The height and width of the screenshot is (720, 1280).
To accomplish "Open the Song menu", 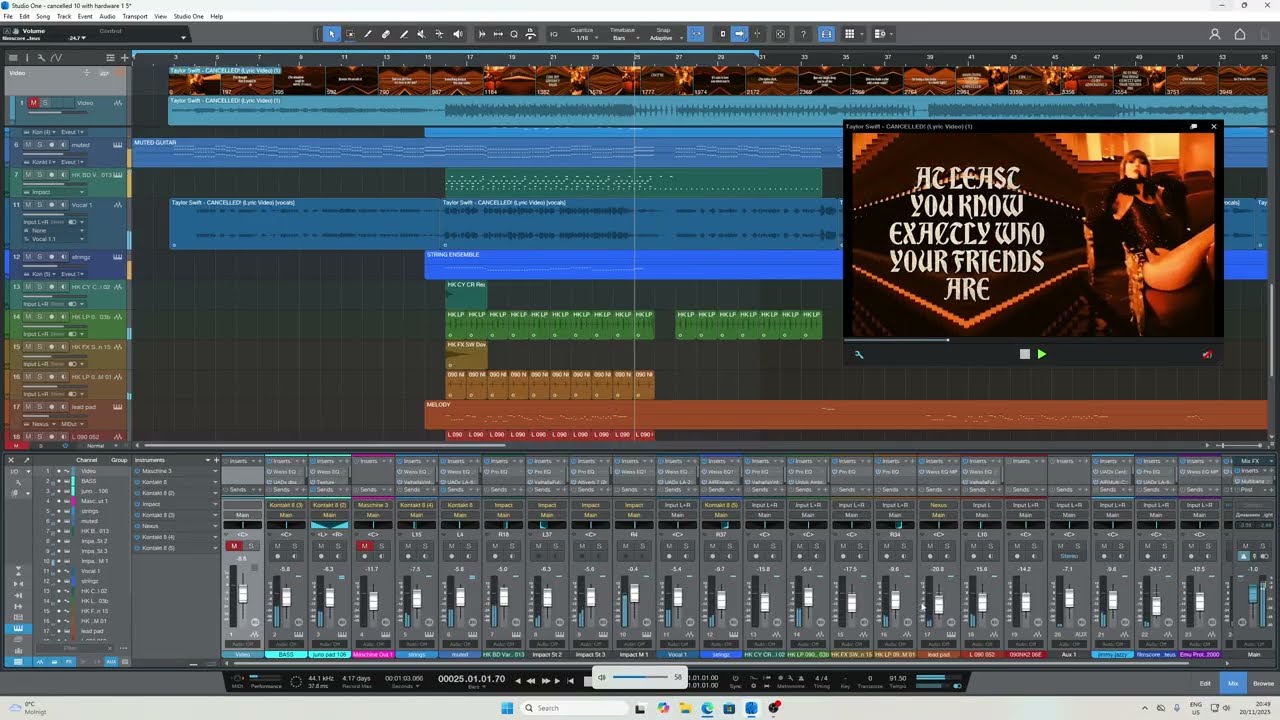I will tap(43, 16).
